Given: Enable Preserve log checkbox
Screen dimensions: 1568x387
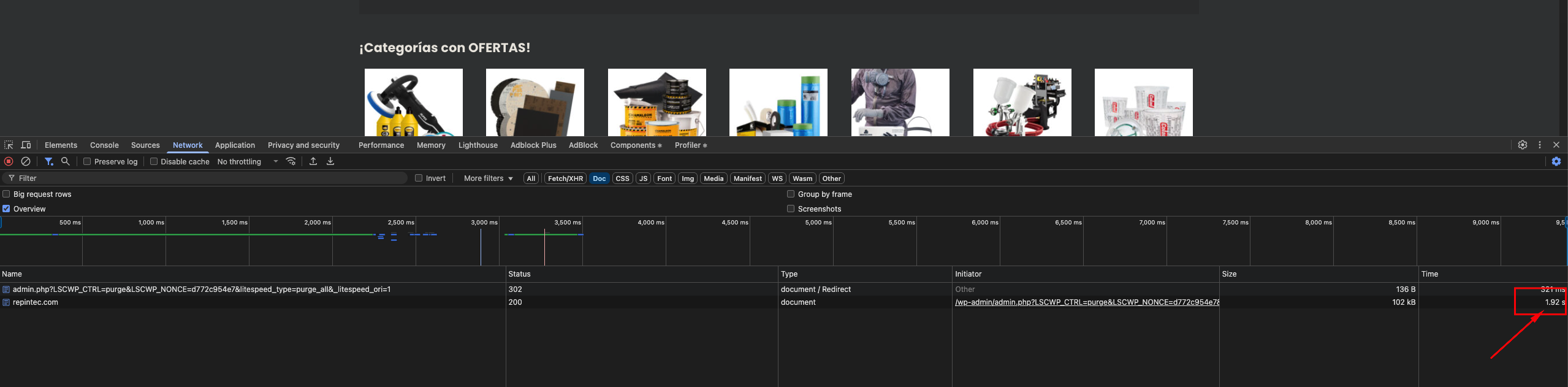Looking at the screenshot, I should pyautogui.click(x=87, y=161).
